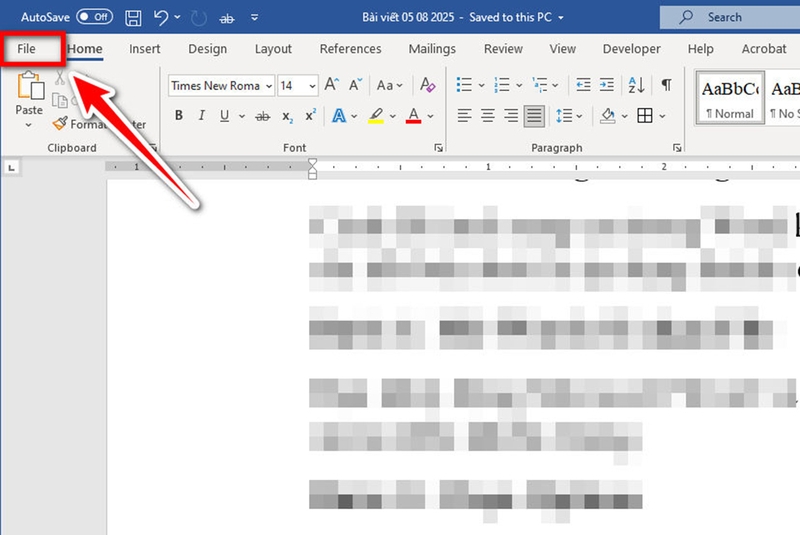This screenshot has width=800, height=535.
Task: Apply bullet list formatting
Action: click(x=464, y=85)
